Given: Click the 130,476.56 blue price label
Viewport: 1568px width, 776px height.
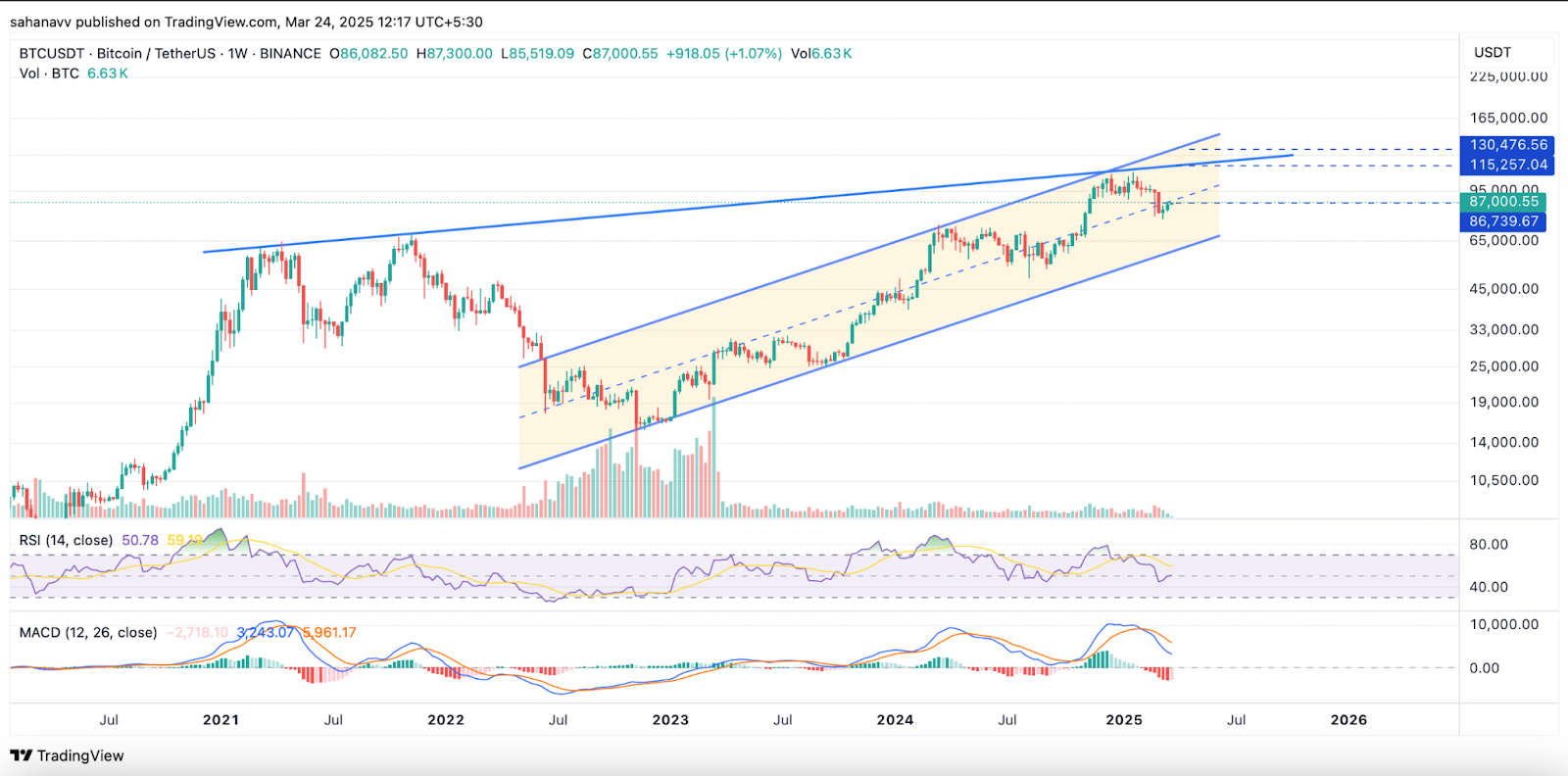Looking at the screenshot, I should [1507, 145].
